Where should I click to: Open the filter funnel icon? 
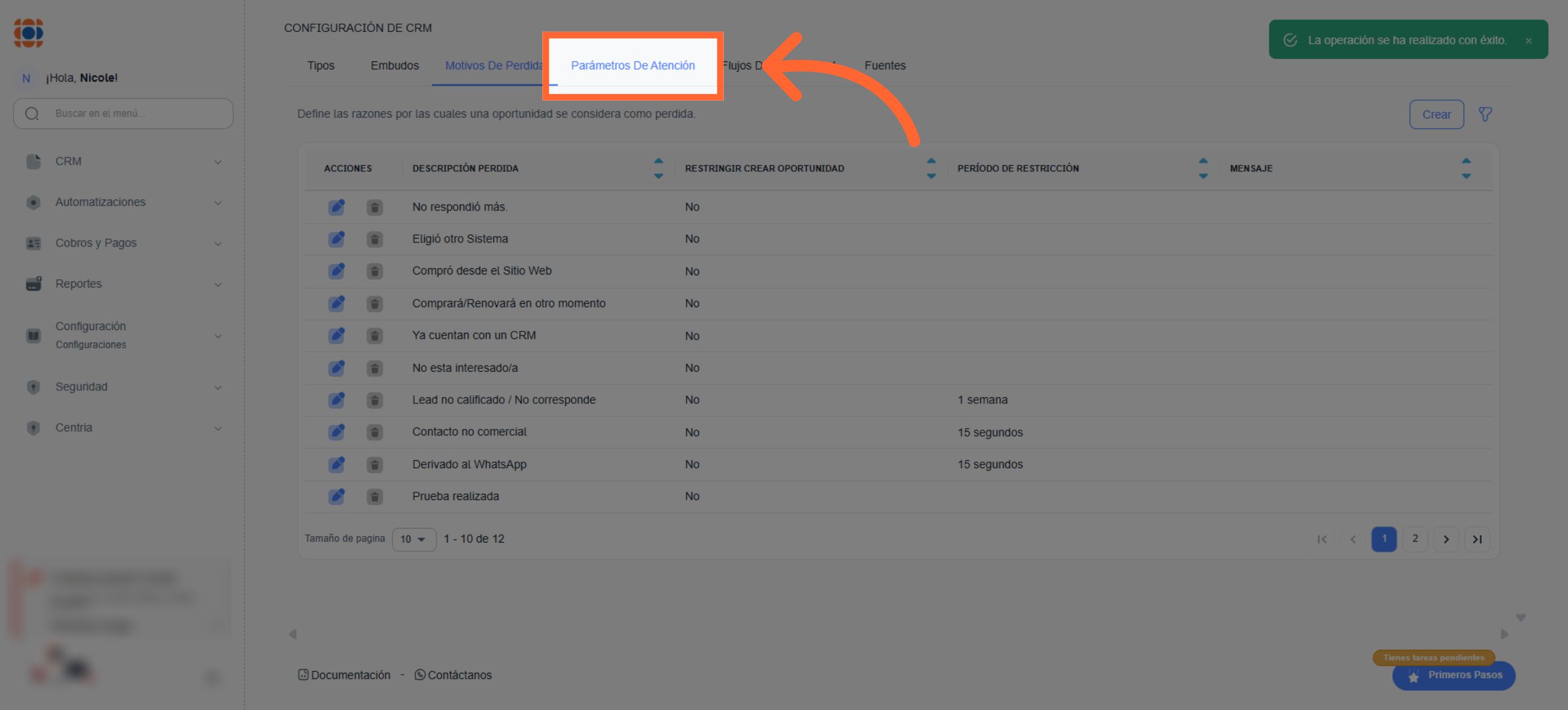click(x=1485, y=114)
